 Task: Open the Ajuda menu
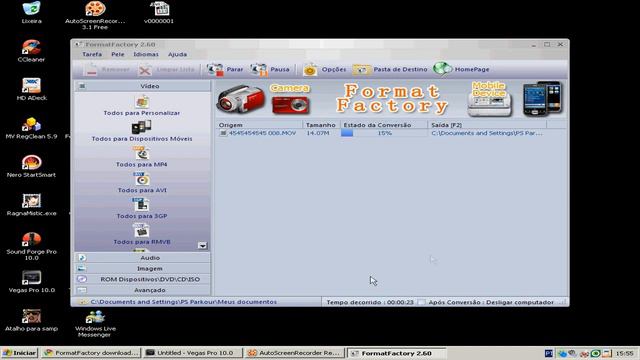tap(178, 54)
